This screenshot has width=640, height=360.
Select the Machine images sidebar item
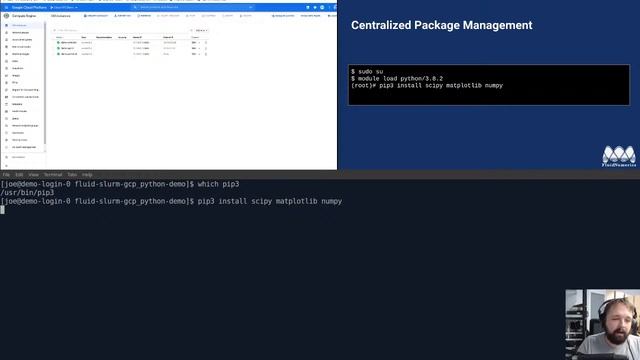(x=21, y=54)
